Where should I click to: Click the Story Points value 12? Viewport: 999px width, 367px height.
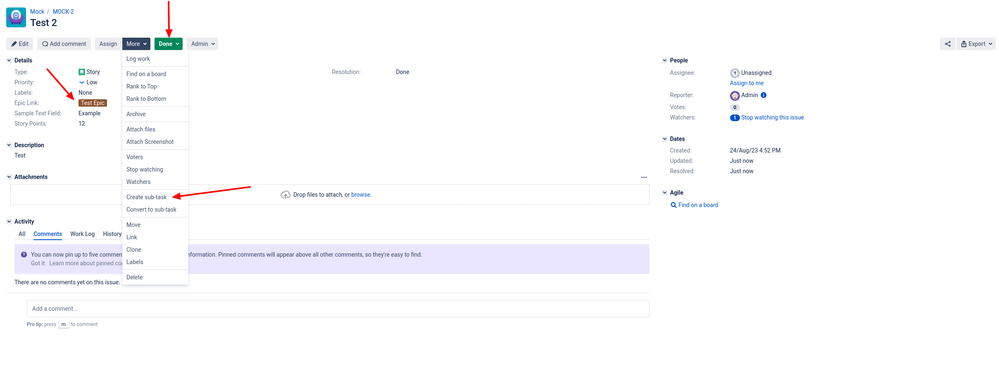(x=82, y=124)
